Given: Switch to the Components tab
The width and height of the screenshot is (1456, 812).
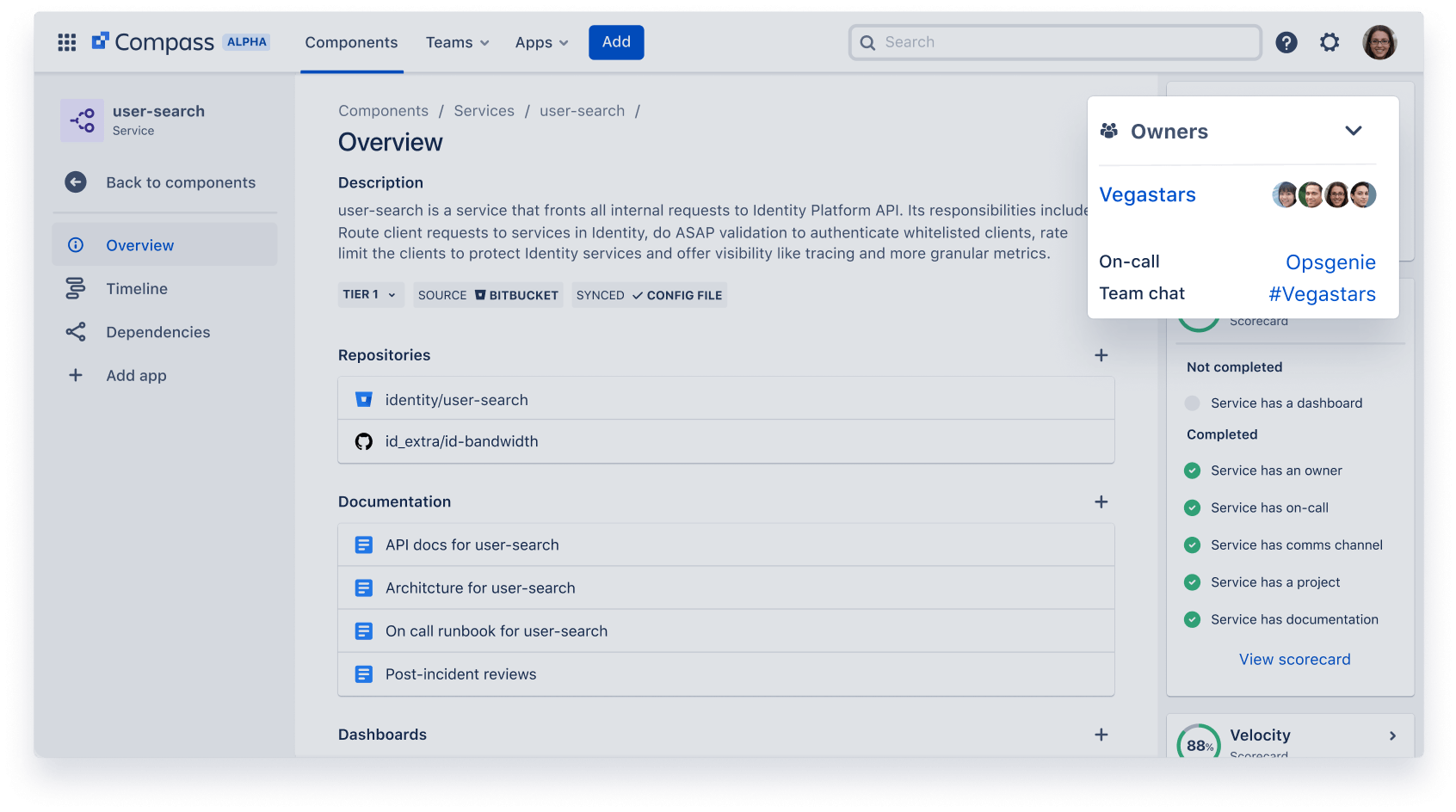Looking at the screenshot, I should (x=351, y=42).
